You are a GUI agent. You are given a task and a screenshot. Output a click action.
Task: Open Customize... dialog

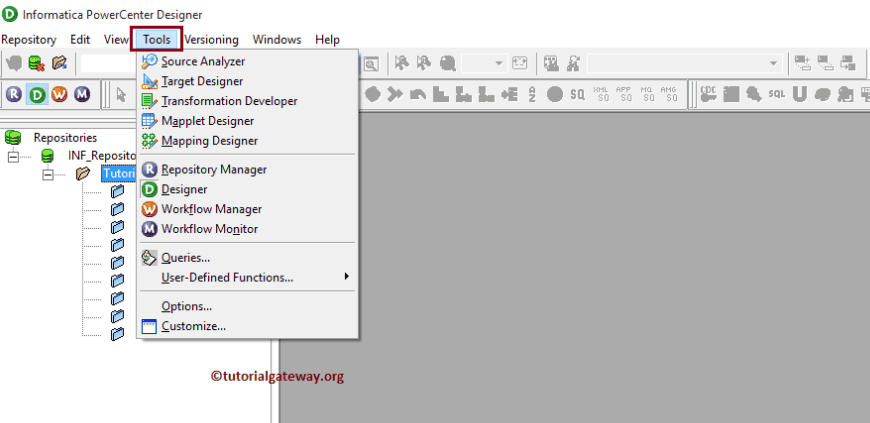248,326
